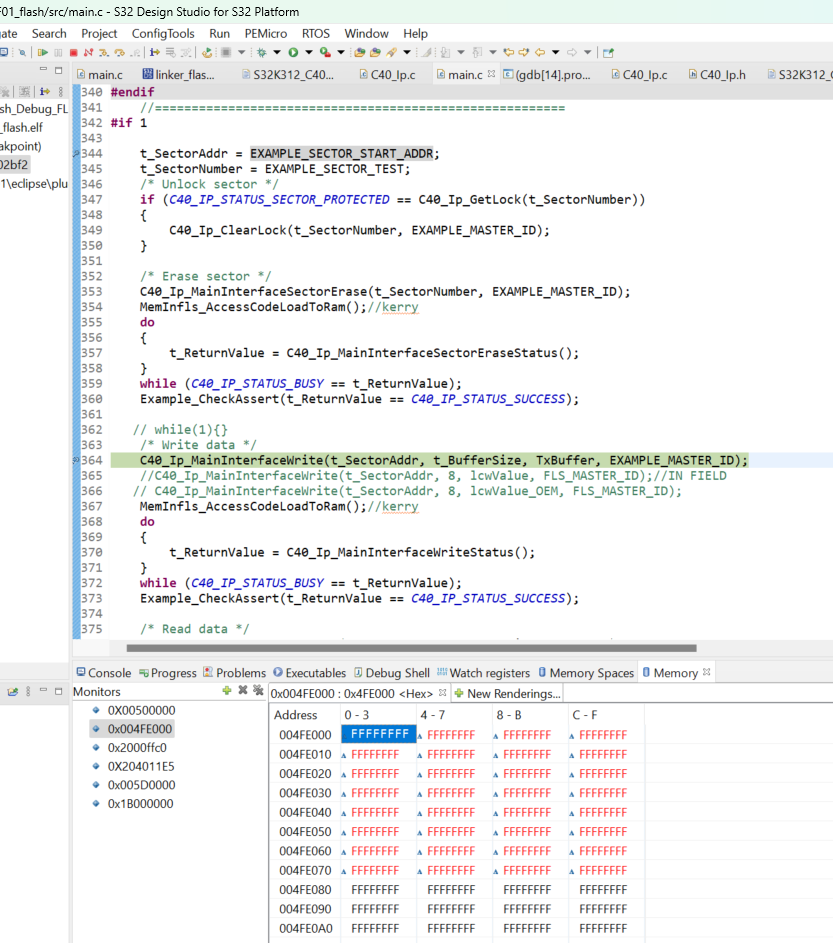Open the ConfigTools menu
This screenshot has width=833, height=943.
(163, 34)
